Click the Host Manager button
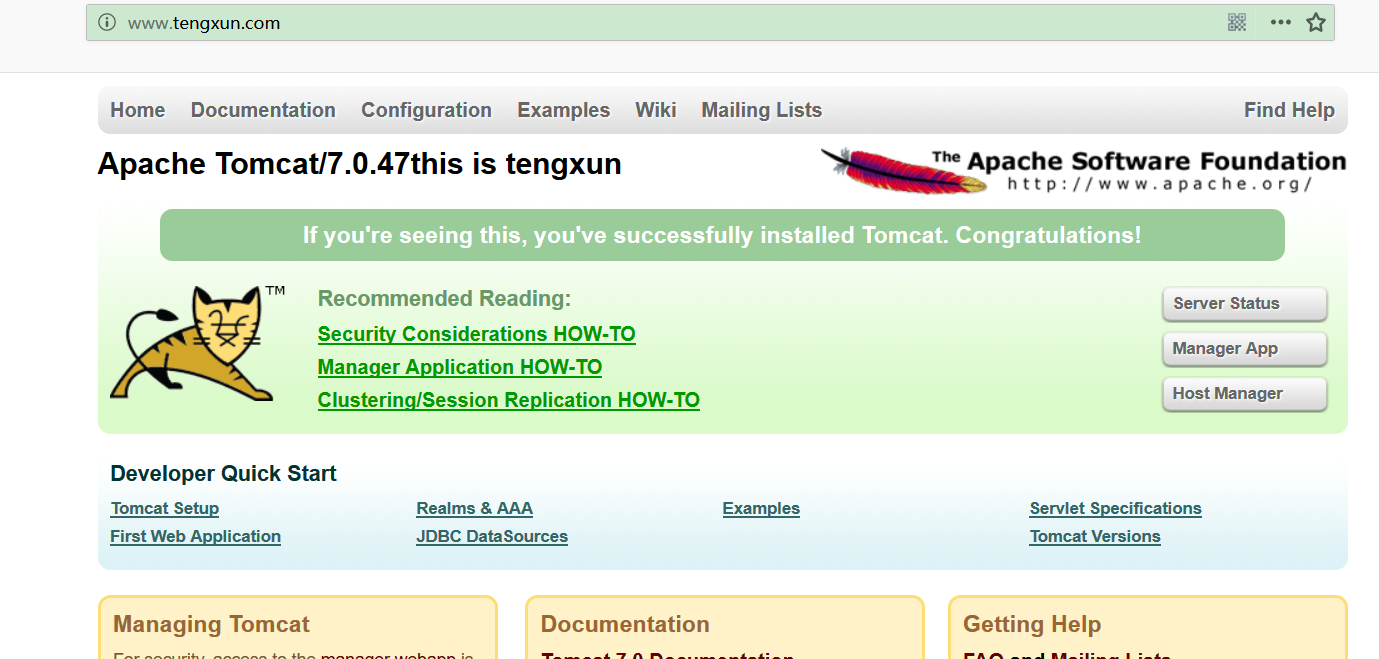The height and width of the screenshot is (659, 1379). tap(1244, 394)
